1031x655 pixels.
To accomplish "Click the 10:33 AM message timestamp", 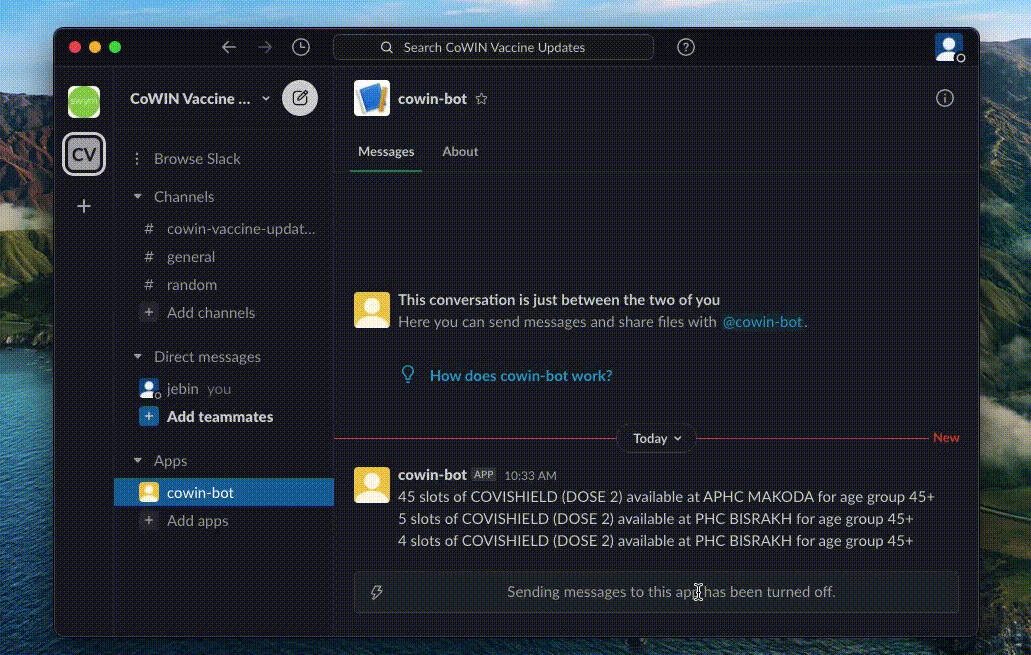I will pos(530,475).
